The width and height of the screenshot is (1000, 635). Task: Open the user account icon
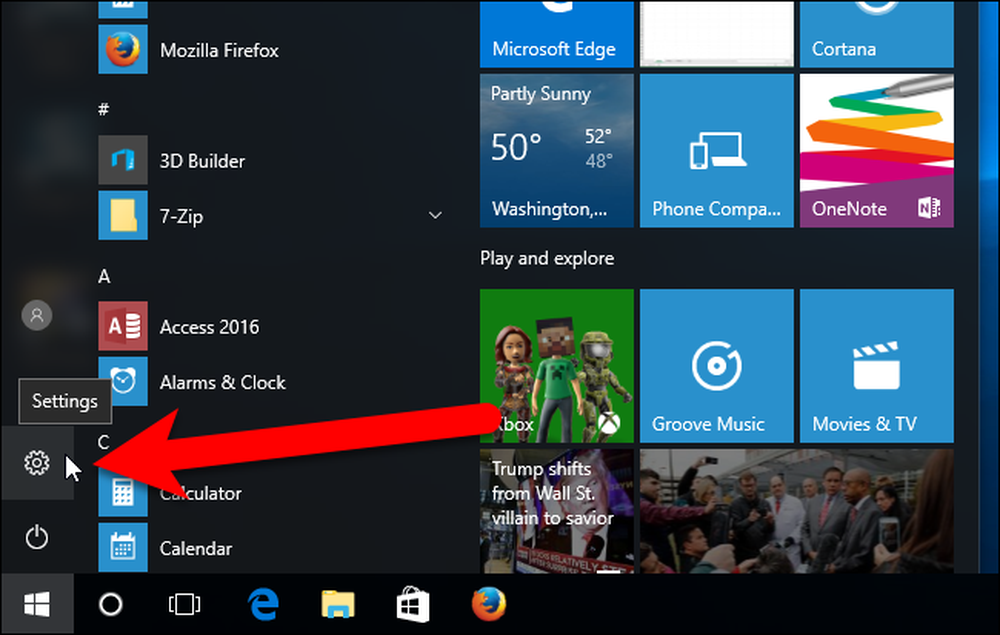37,315
